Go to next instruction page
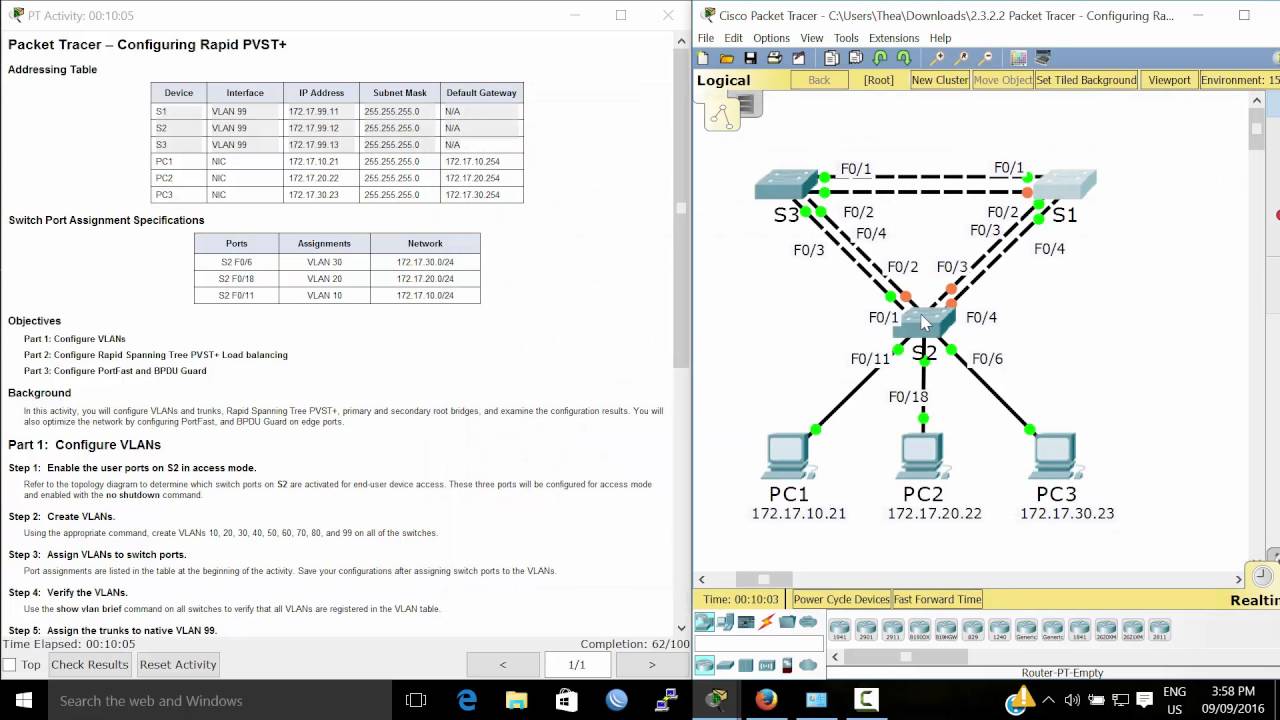The image size is (1280, 720). (x=652, y=665)
